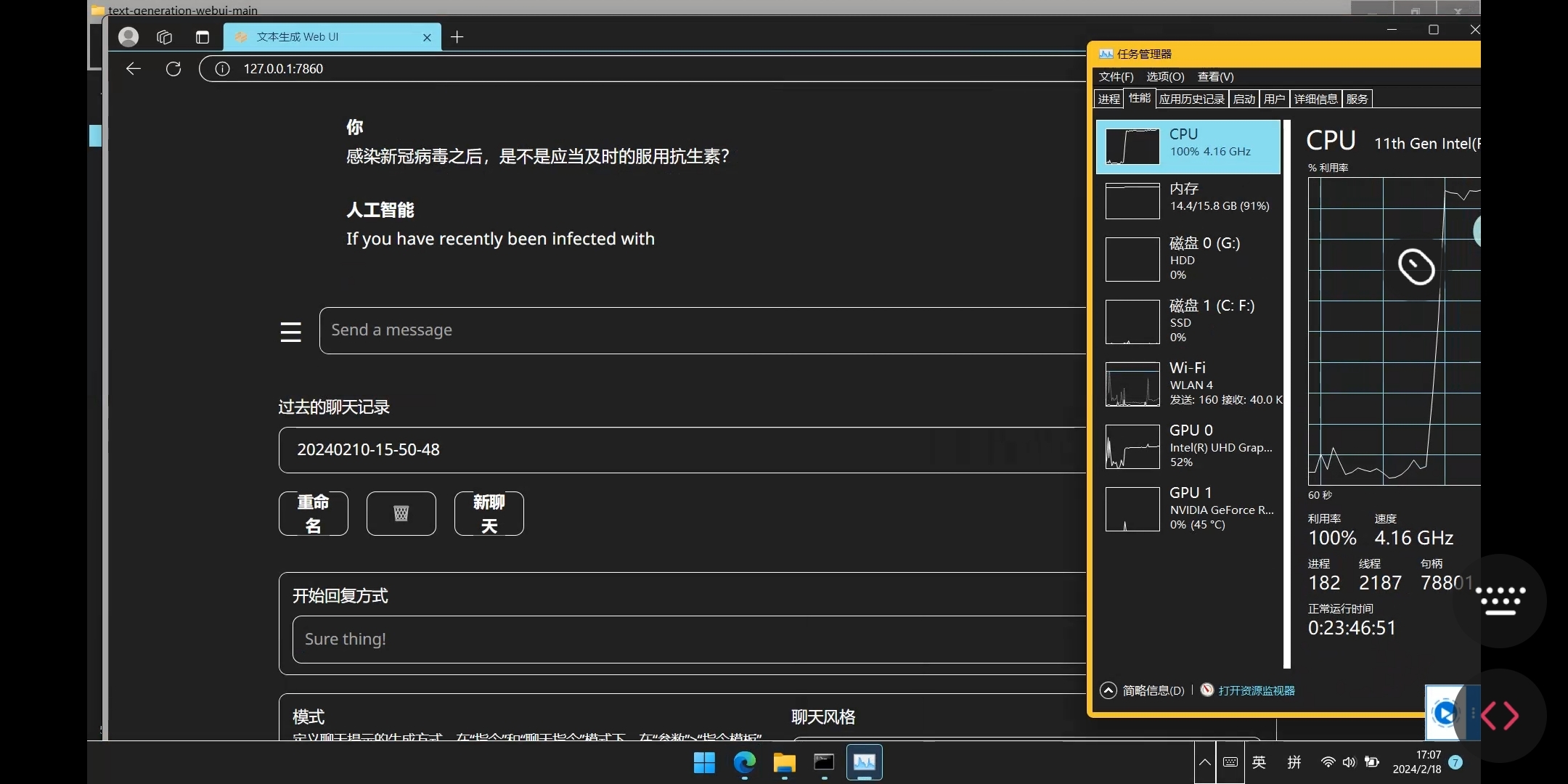
Task: Go back using browser back arrow
Action: (x=134, y=69)
